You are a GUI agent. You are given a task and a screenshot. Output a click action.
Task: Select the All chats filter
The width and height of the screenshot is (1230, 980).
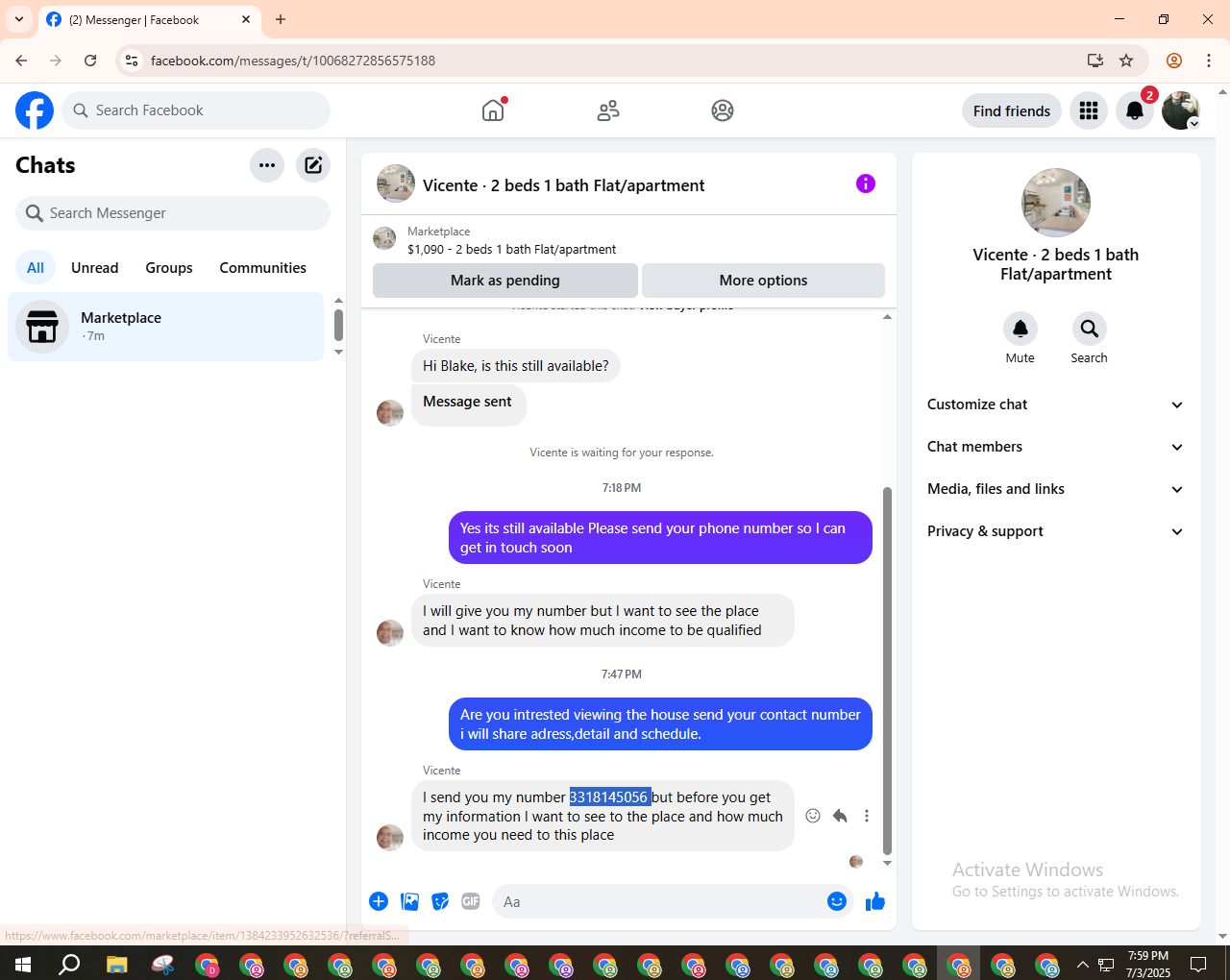coord(36,268)
